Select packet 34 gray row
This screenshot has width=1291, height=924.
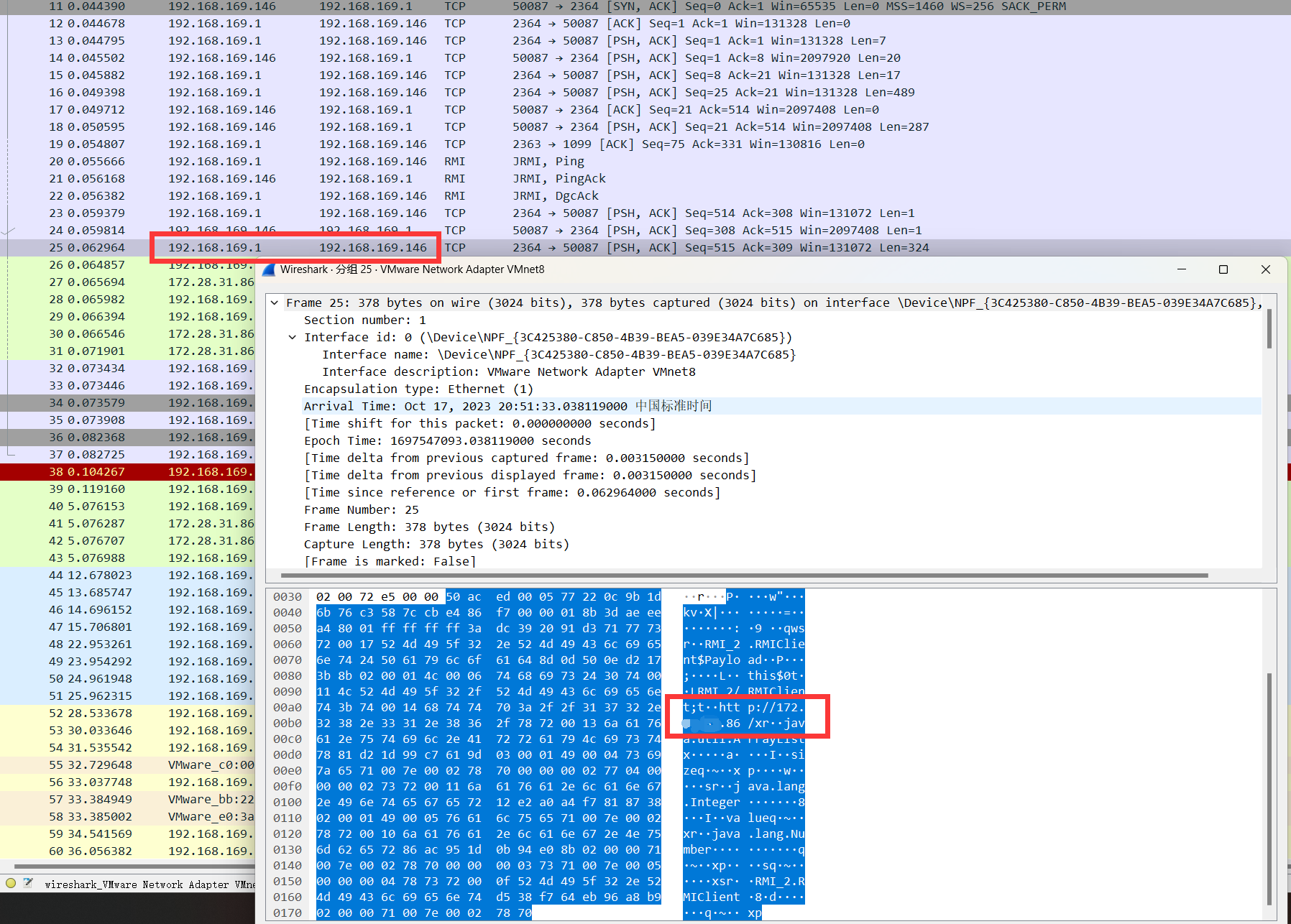point(127,403)
